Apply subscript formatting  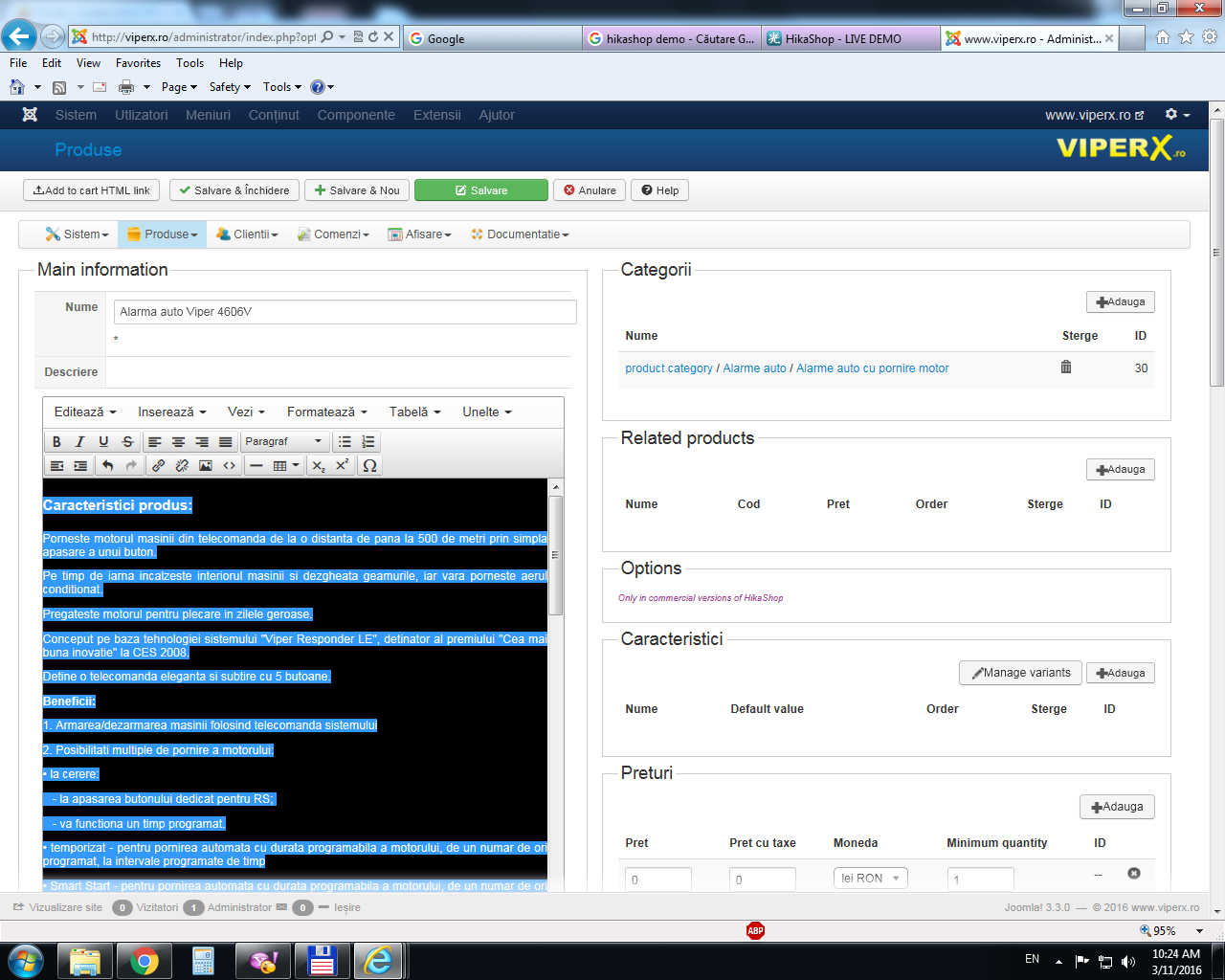(x=319, y=465)
